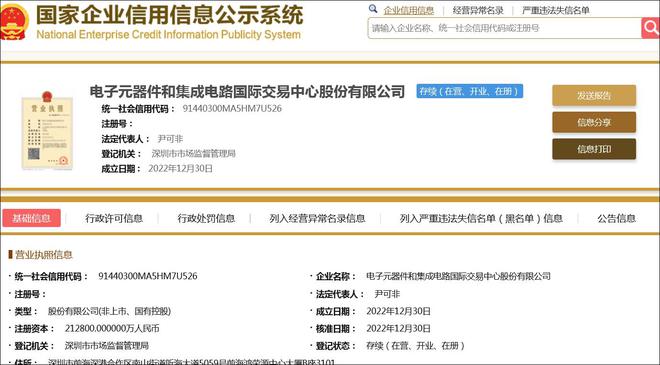Click the 登记状态 value 存续（在营、开业、在册）
Viewport: 660px width, 365px height.
click(415, 346)
